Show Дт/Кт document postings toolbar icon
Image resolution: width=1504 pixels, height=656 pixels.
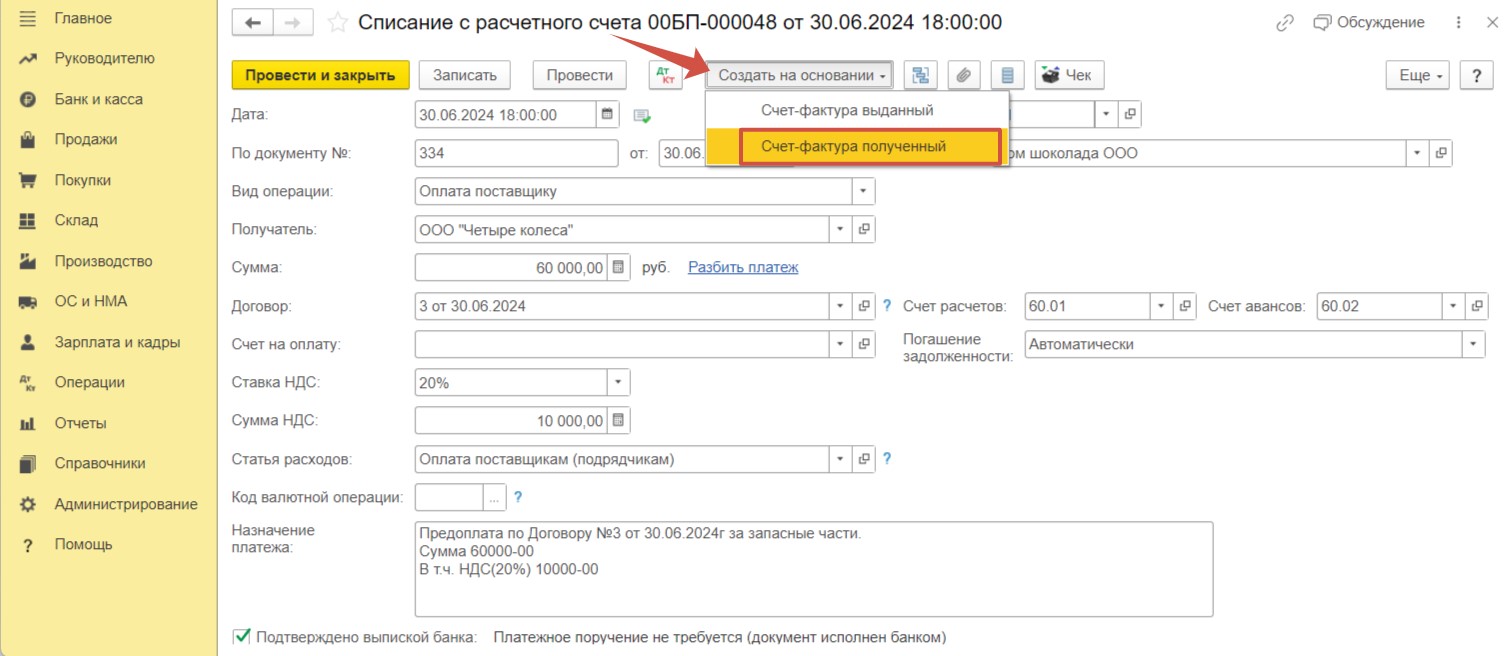[x=665, y=75]
